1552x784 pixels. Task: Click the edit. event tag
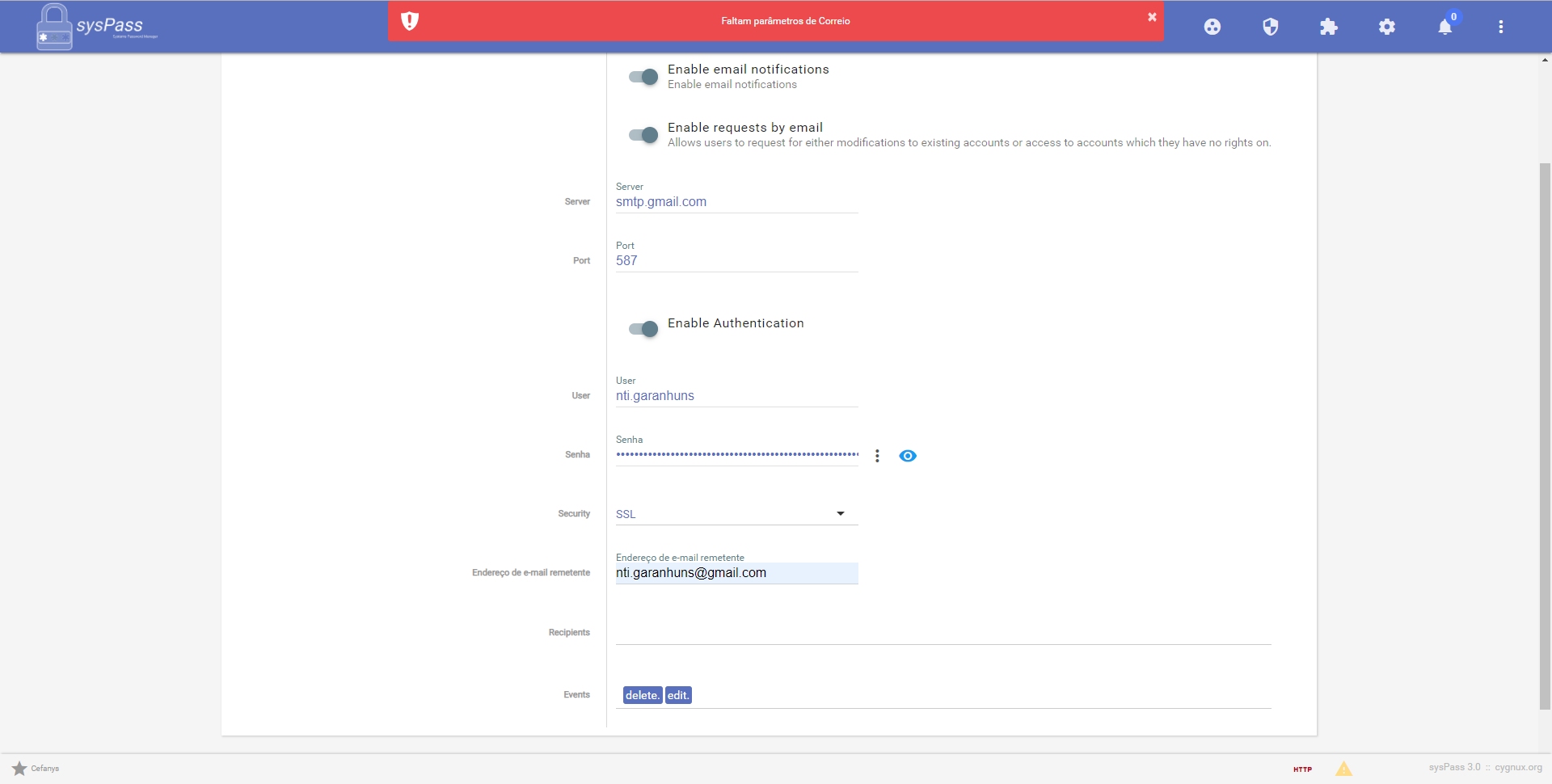[678, 695]
